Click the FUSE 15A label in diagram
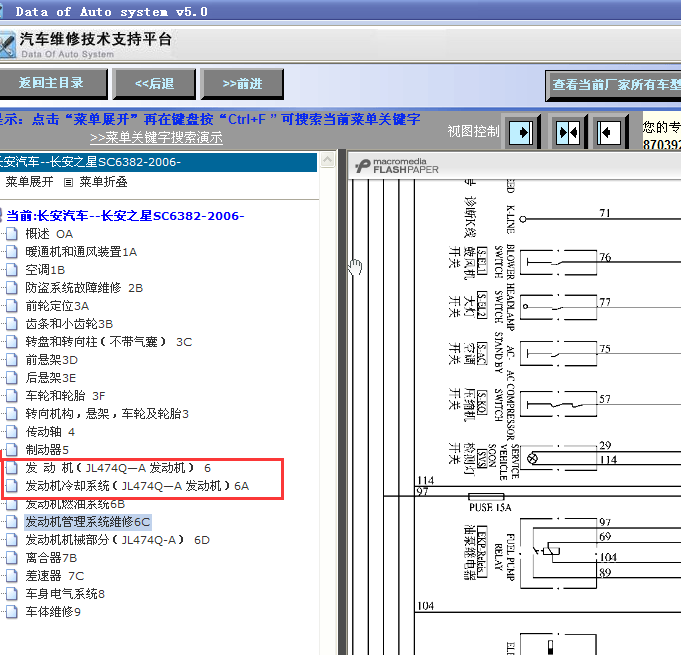 tap(490, 507)
